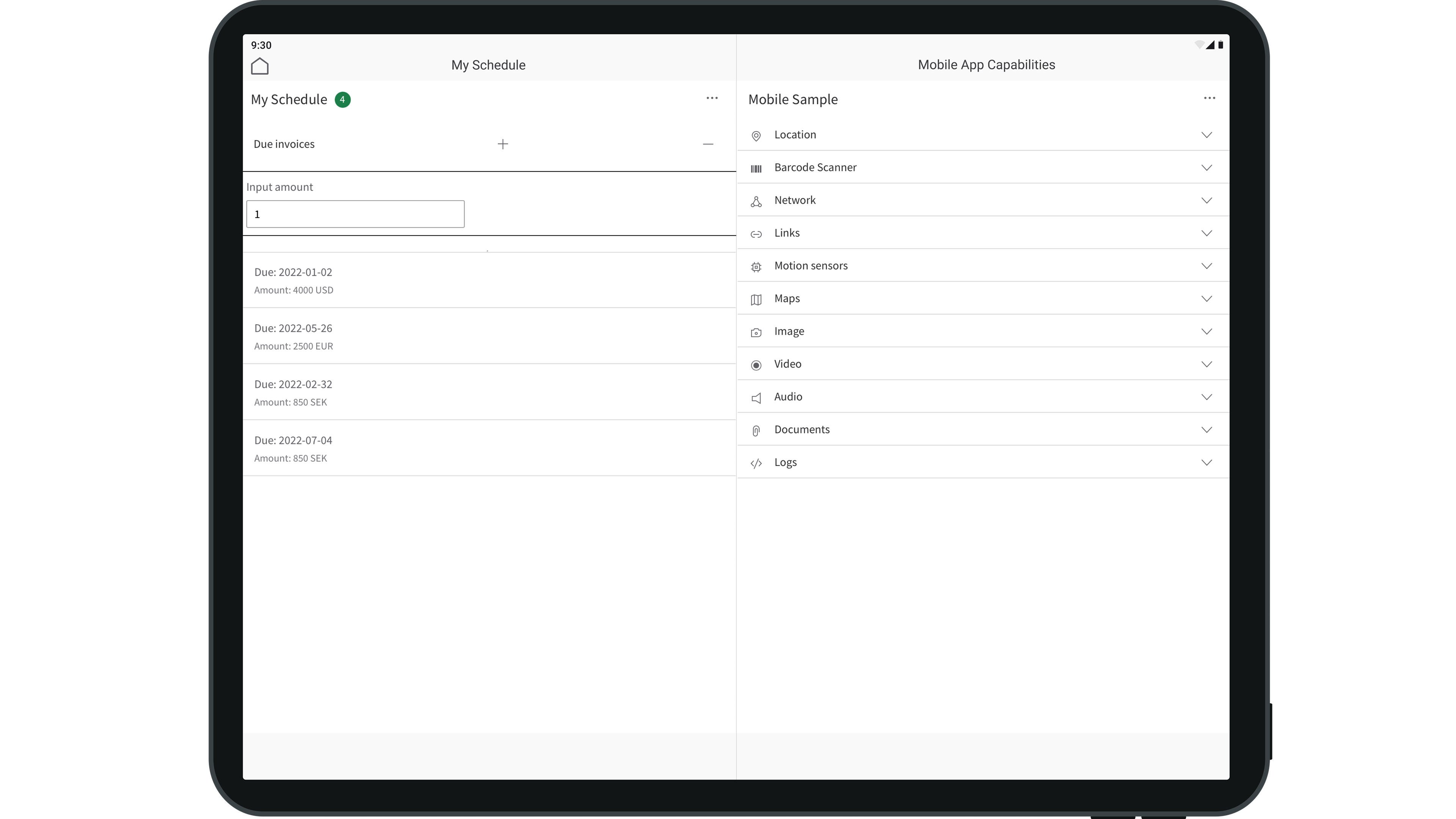Click the 9:30 clock in status bar
The height and width of the screenshot is (819, 1456).
tap(261, 45)
